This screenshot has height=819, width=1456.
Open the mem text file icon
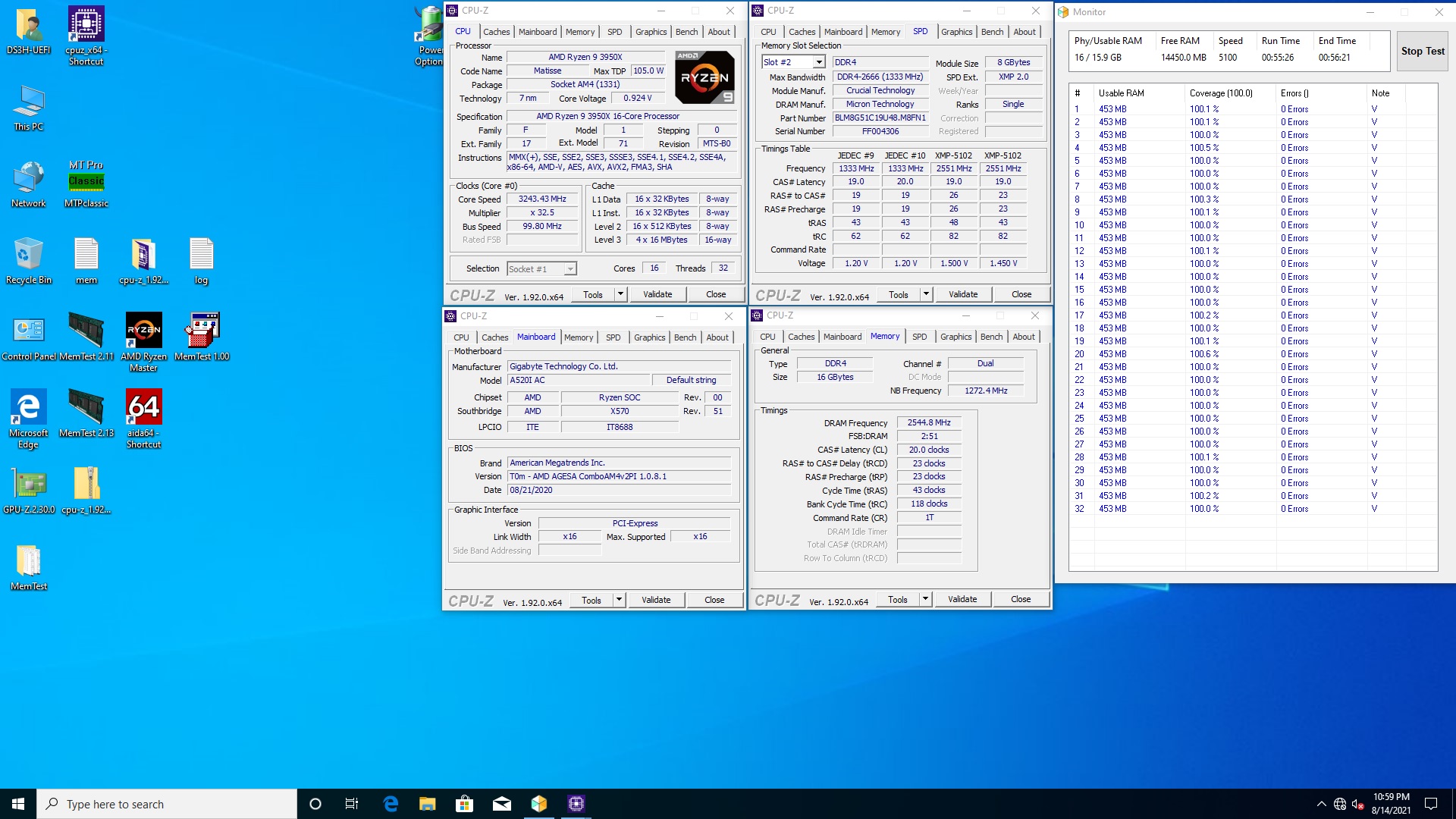pyautogui.click(x=86, y=261)
